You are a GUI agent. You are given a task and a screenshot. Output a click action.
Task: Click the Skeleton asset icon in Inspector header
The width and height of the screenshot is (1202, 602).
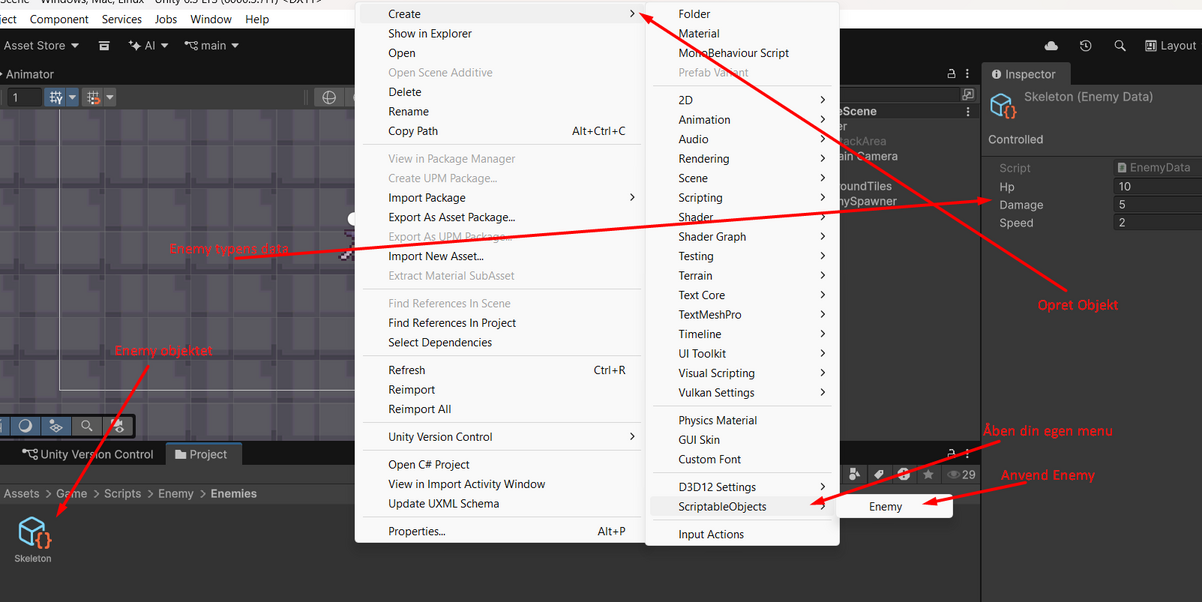pyautogui.click(x=1002, y=105)
